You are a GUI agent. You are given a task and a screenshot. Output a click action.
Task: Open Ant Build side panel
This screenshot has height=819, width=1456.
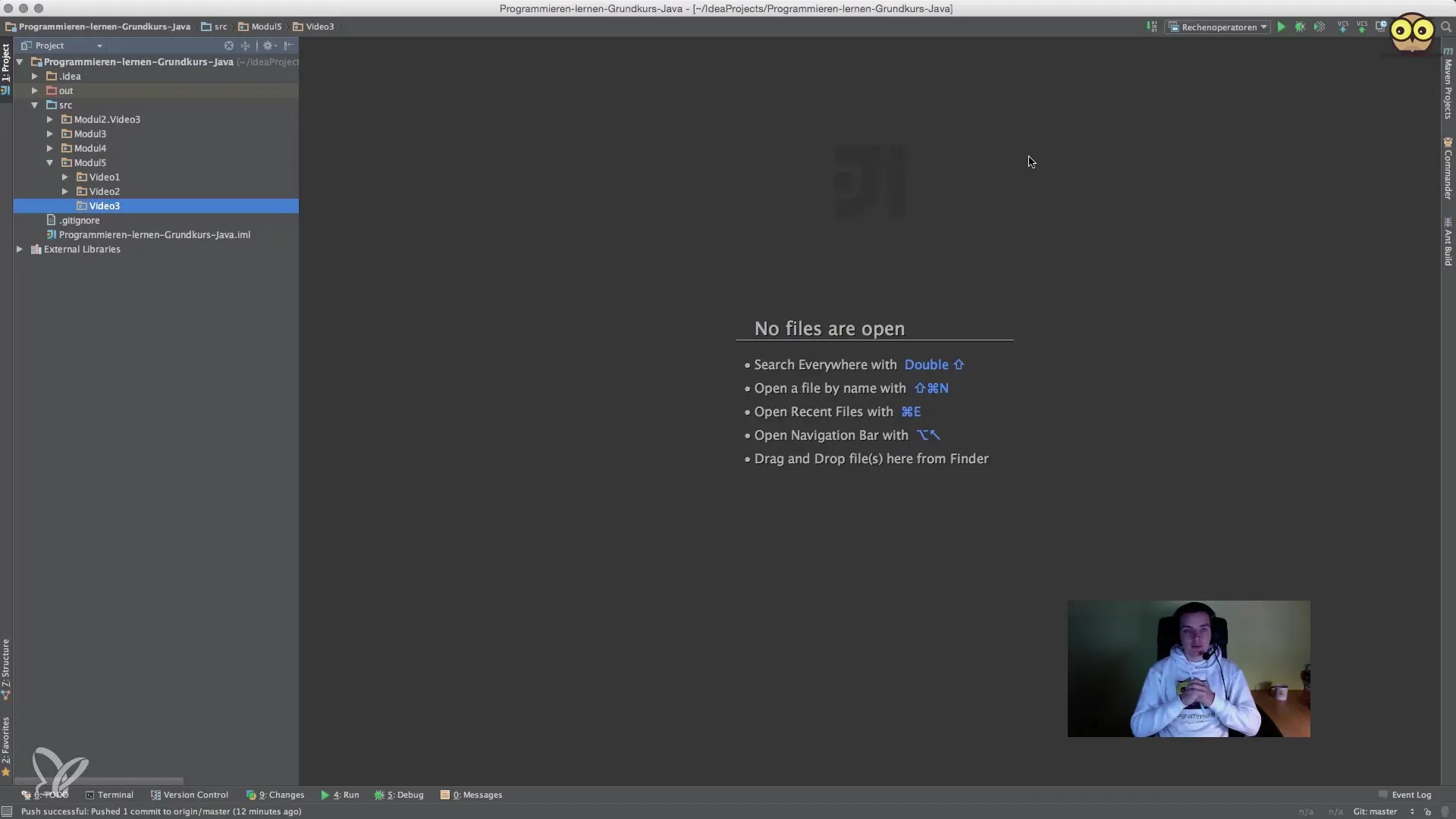pyautogui.click(x=1448, y=241)
